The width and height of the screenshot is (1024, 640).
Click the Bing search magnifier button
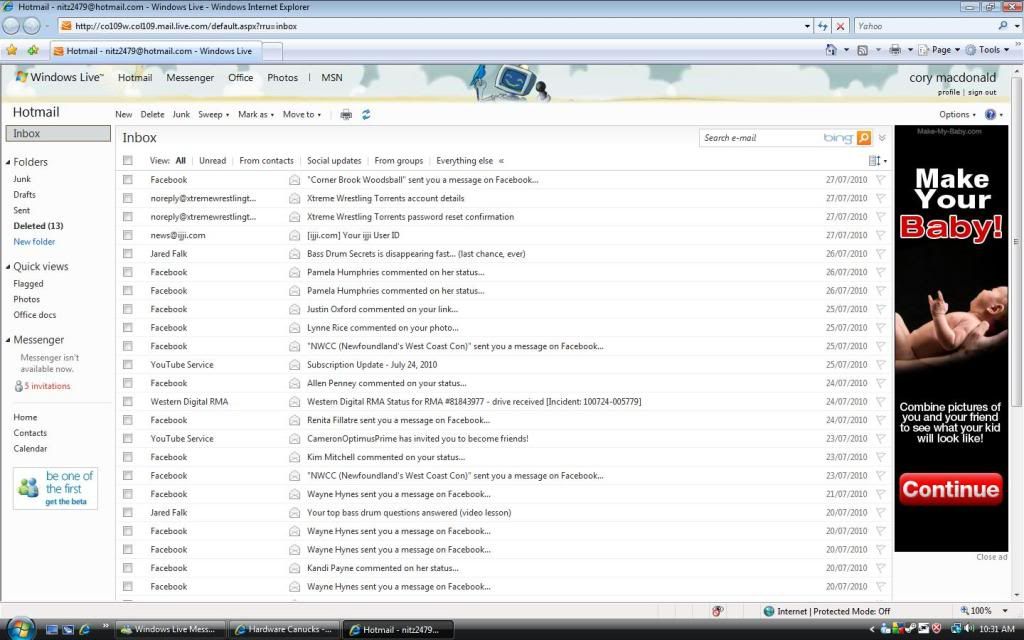click(864, 138)
